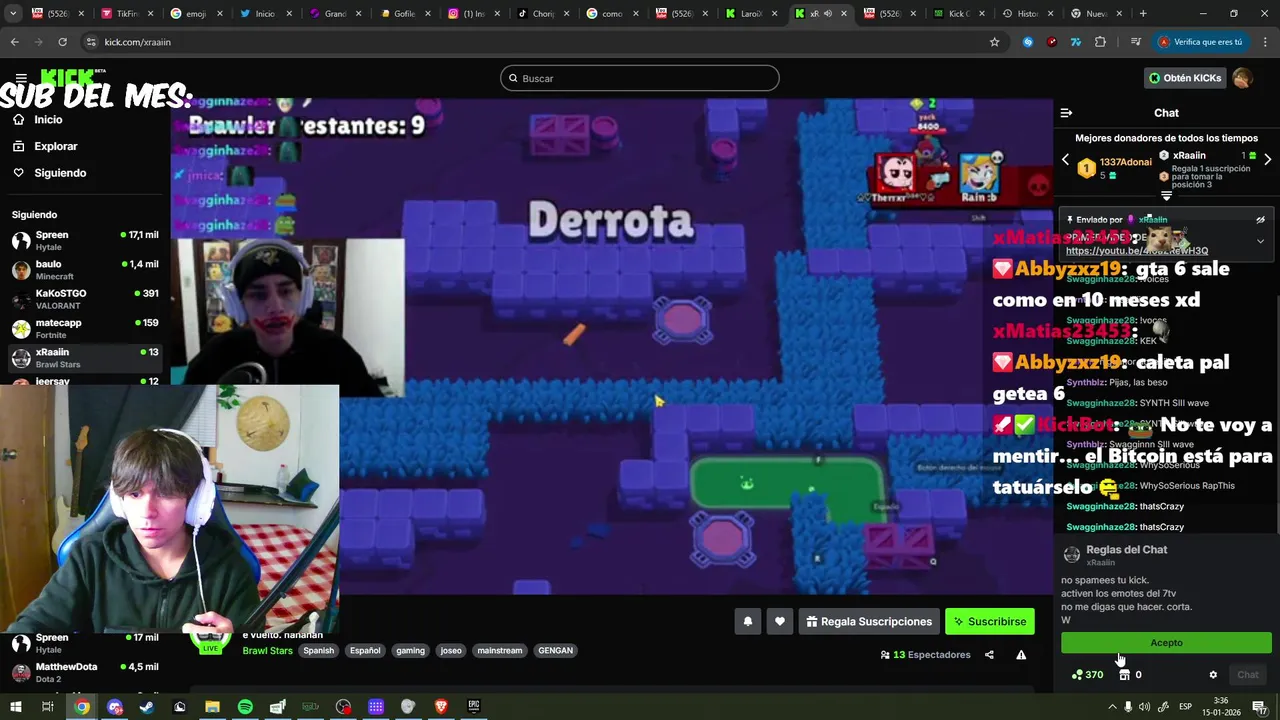Open xRaaiin channel in sidebar
The height and width of the screenshot is (720, 1280).
click(x=85, y=357)
